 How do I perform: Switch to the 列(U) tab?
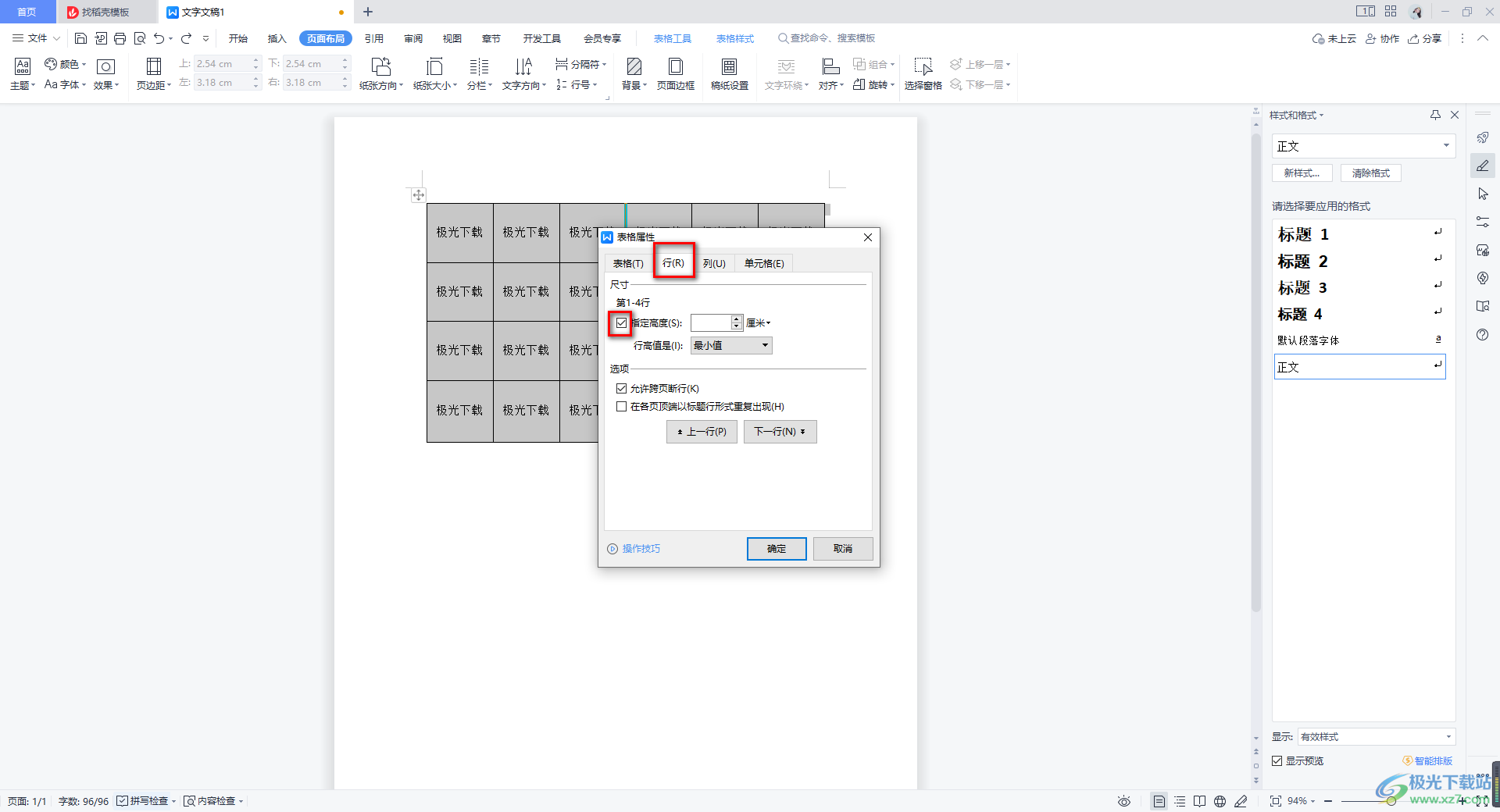tap(714, 263)
